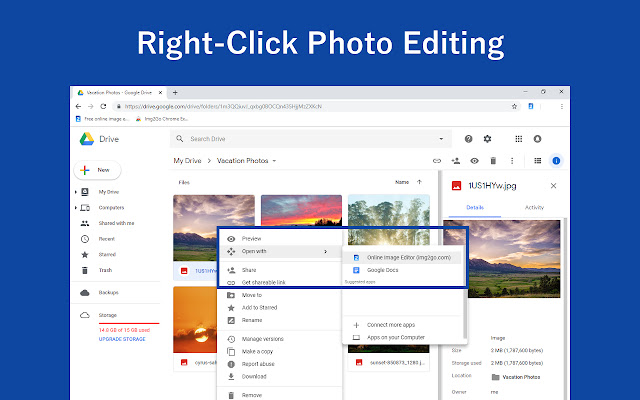Click get shareable link toolbar icon
Image resolution: width=640 pixels, height=400 pixels.
pos(437,161)
